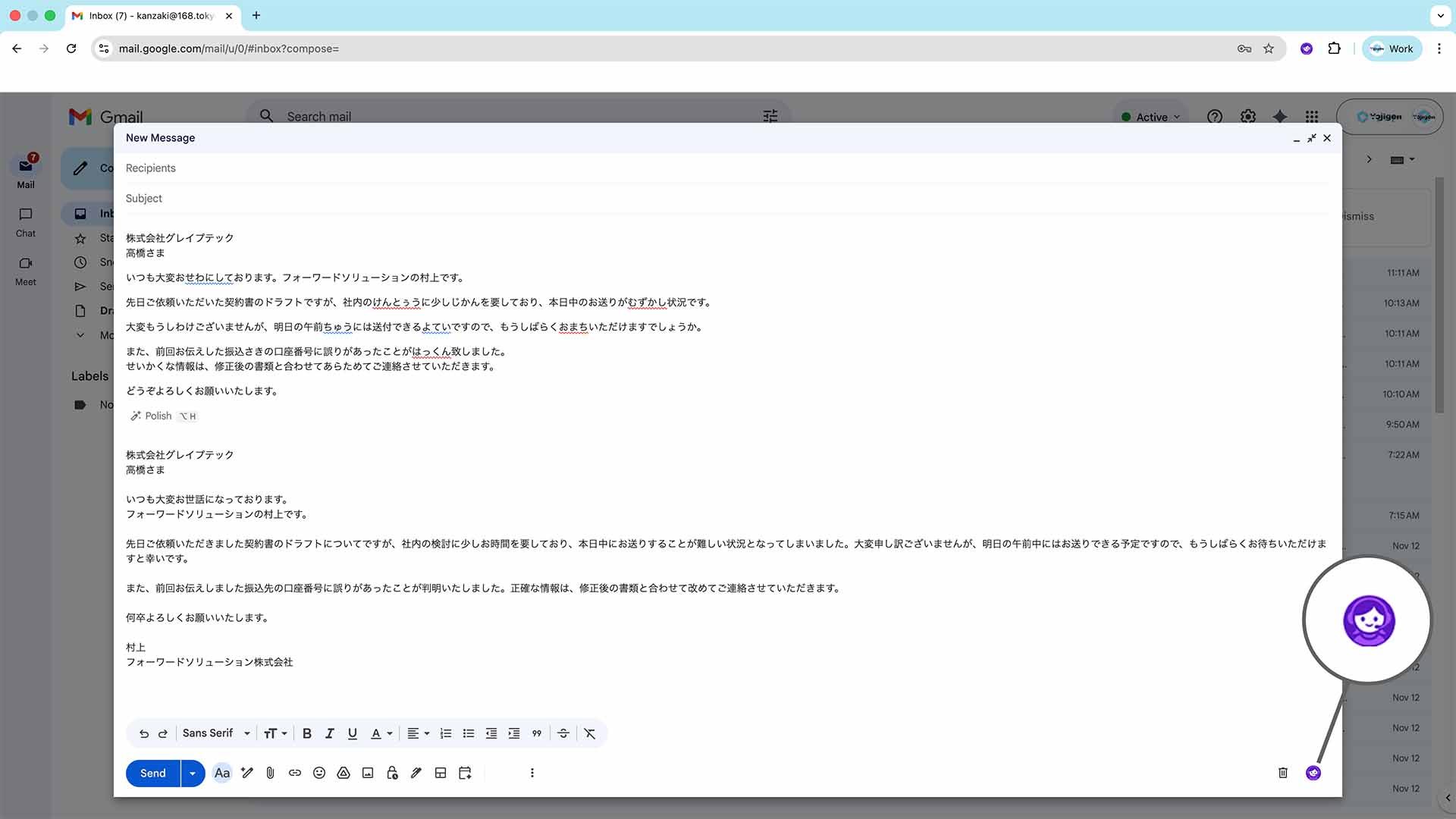The image size is (1456, 819).
Task: Insert a photo into the message
Action: coord(368,773)
